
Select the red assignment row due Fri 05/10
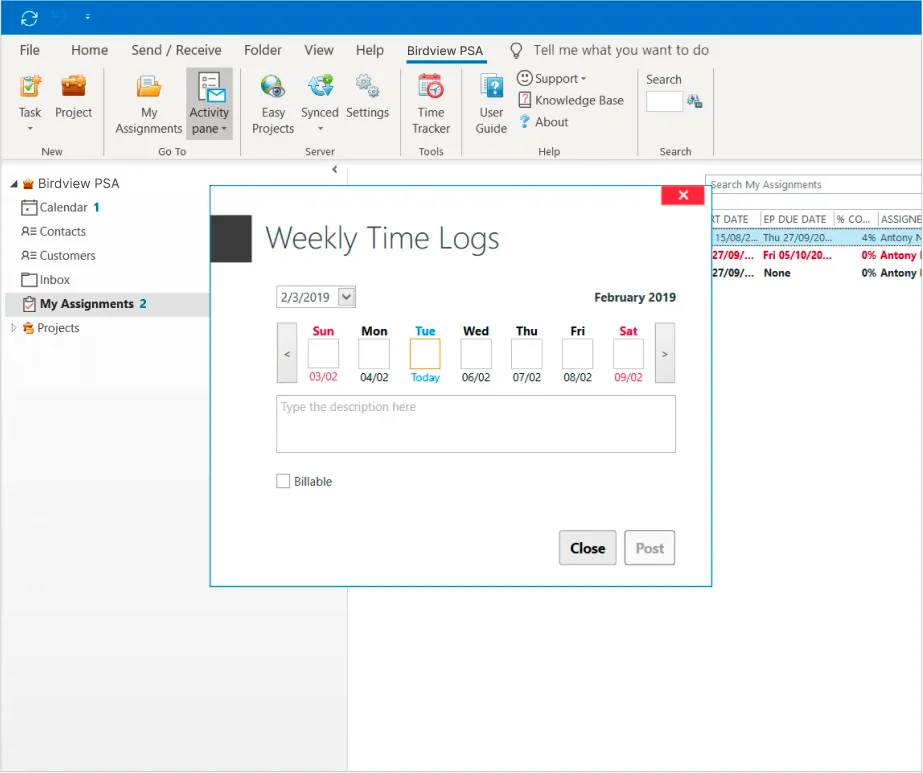(x=816, y=255)
